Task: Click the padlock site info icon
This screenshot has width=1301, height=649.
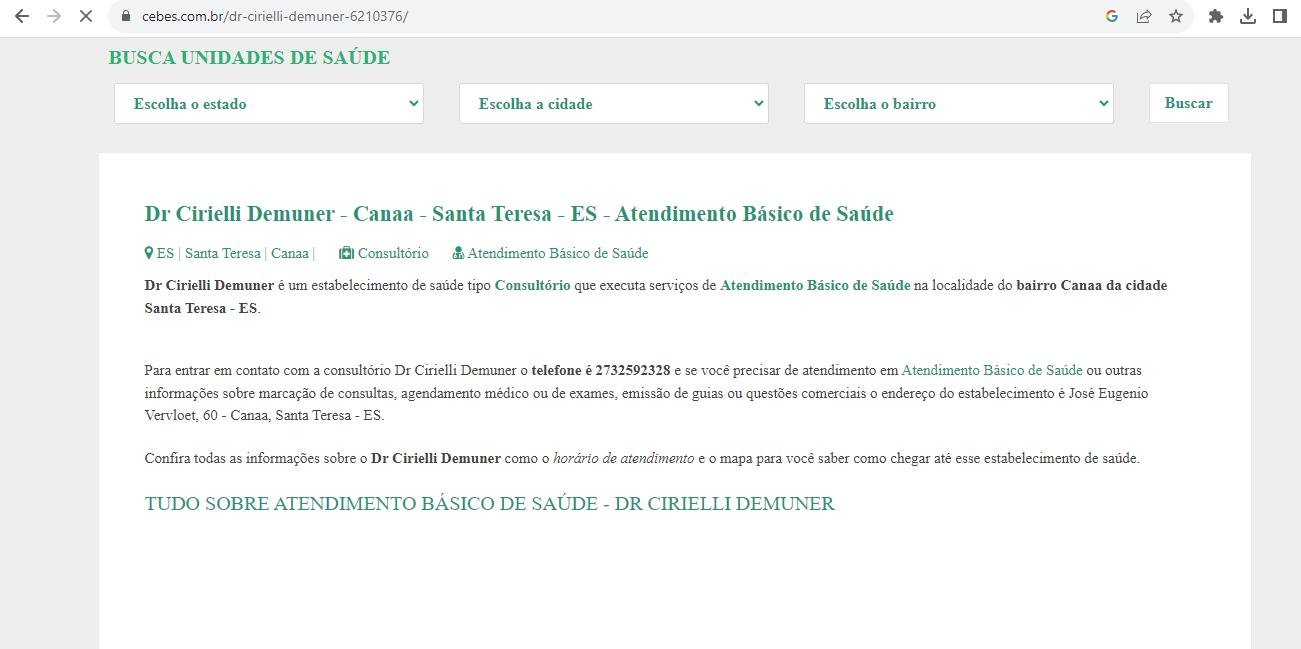Action: (x=125, y=17)
